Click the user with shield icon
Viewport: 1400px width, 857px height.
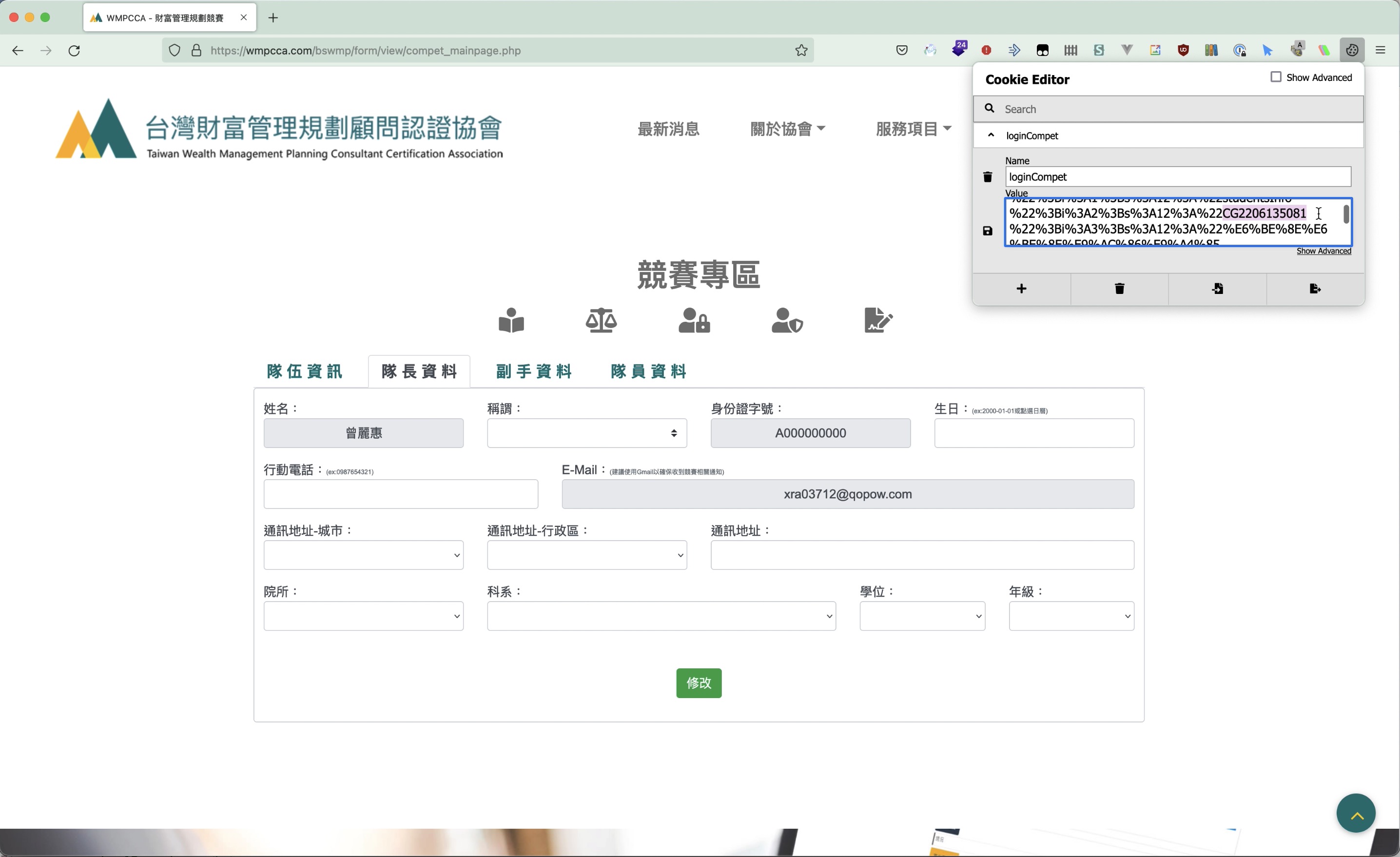coord(787,320)
